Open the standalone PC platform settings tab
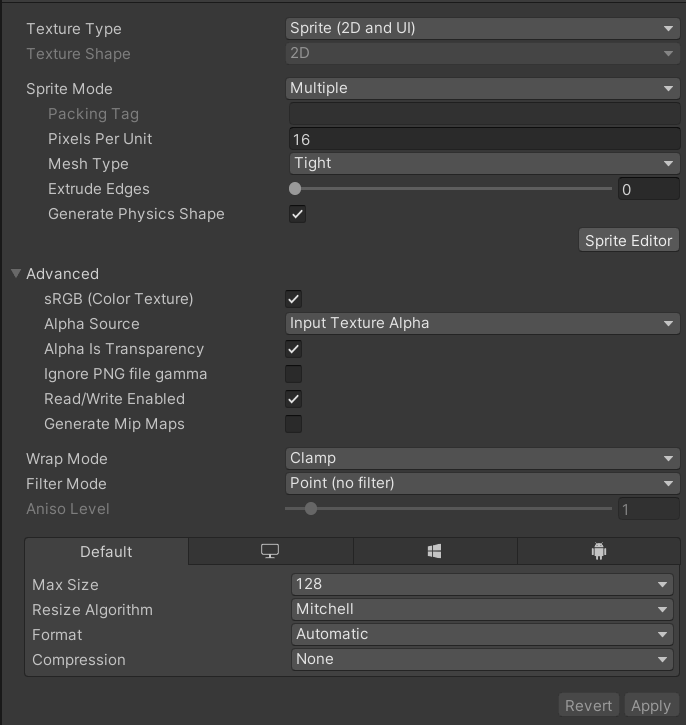The width and height of the screenshot is (686, 725). (270, 551)
